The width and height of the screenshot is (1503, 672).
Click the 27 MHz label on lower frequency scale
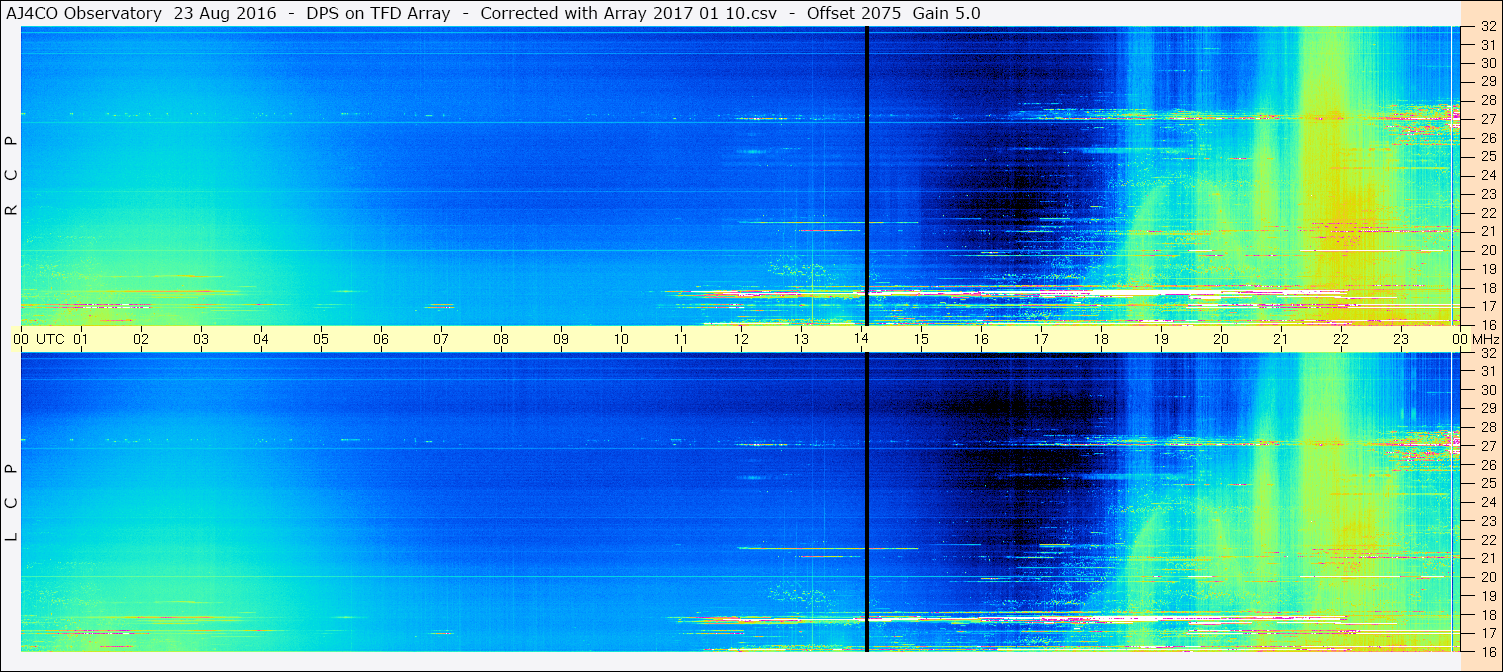[1488, 446]
